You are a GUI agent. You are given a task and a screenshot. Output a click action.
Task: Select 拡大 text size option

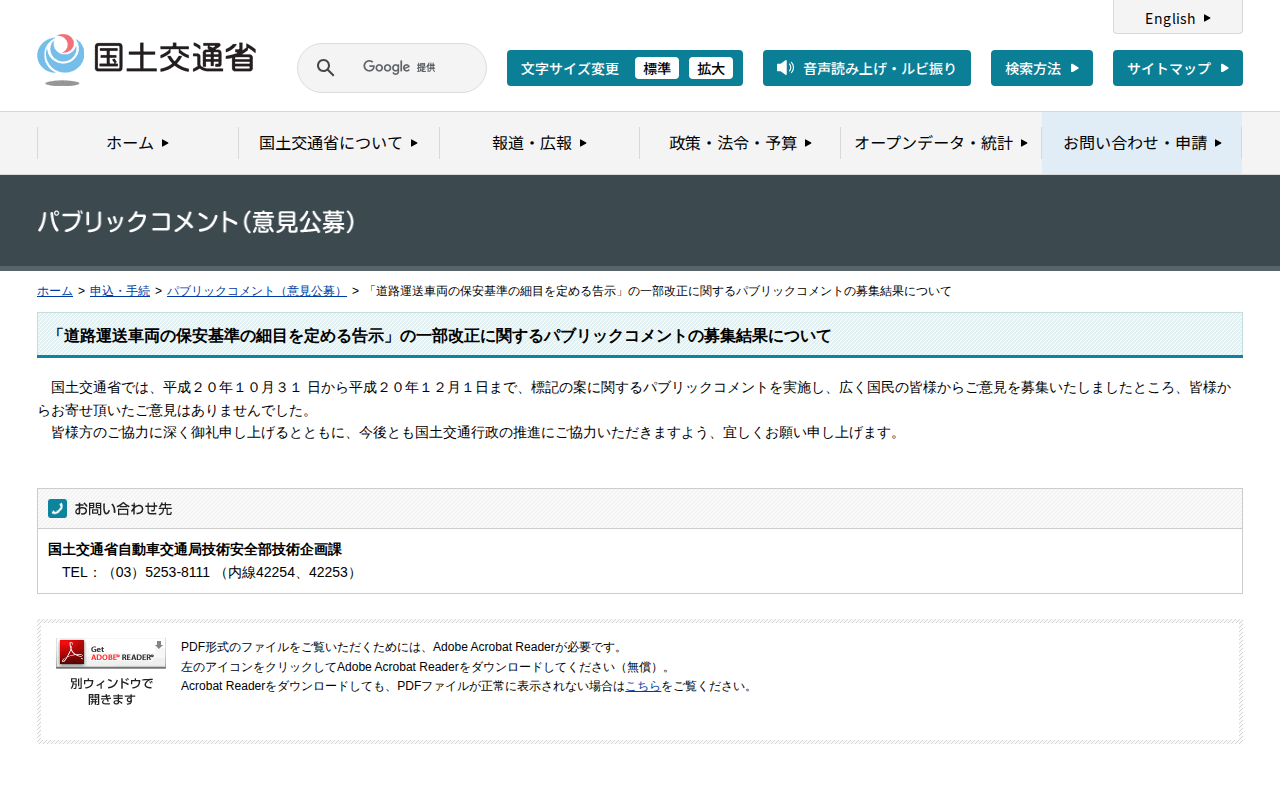(712, 69)
